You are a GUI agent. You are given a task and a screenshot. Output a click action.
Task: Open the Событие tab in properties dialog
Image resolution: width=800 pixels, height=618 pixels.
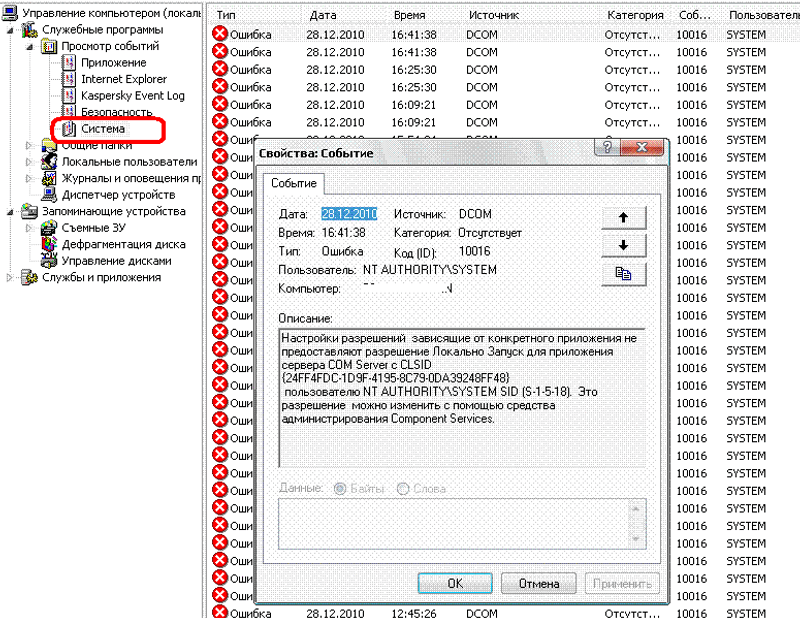pos(294,183)
